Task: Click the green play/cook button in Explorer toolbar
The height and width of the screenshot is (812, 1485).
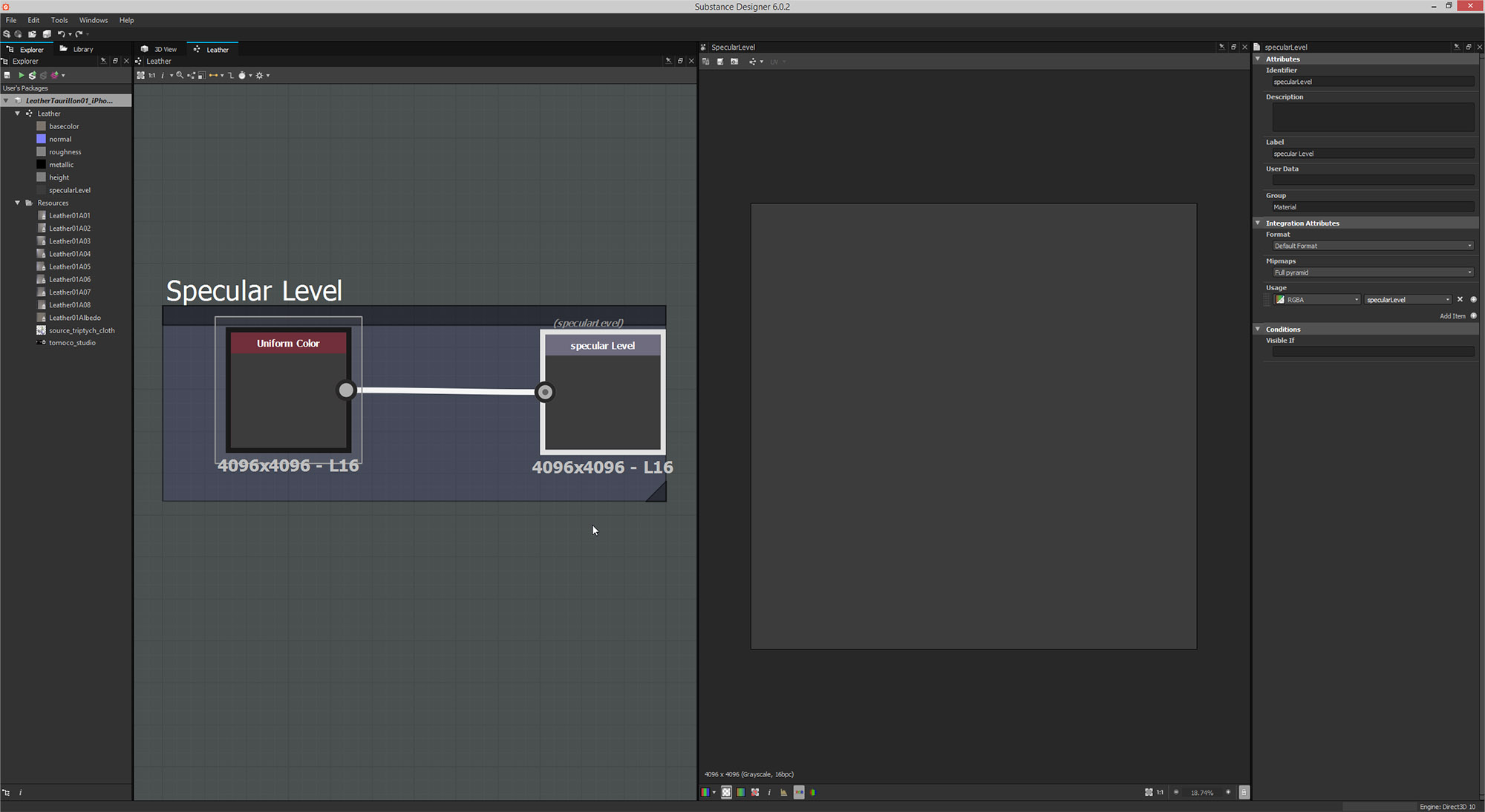Action: pos(21,75)
